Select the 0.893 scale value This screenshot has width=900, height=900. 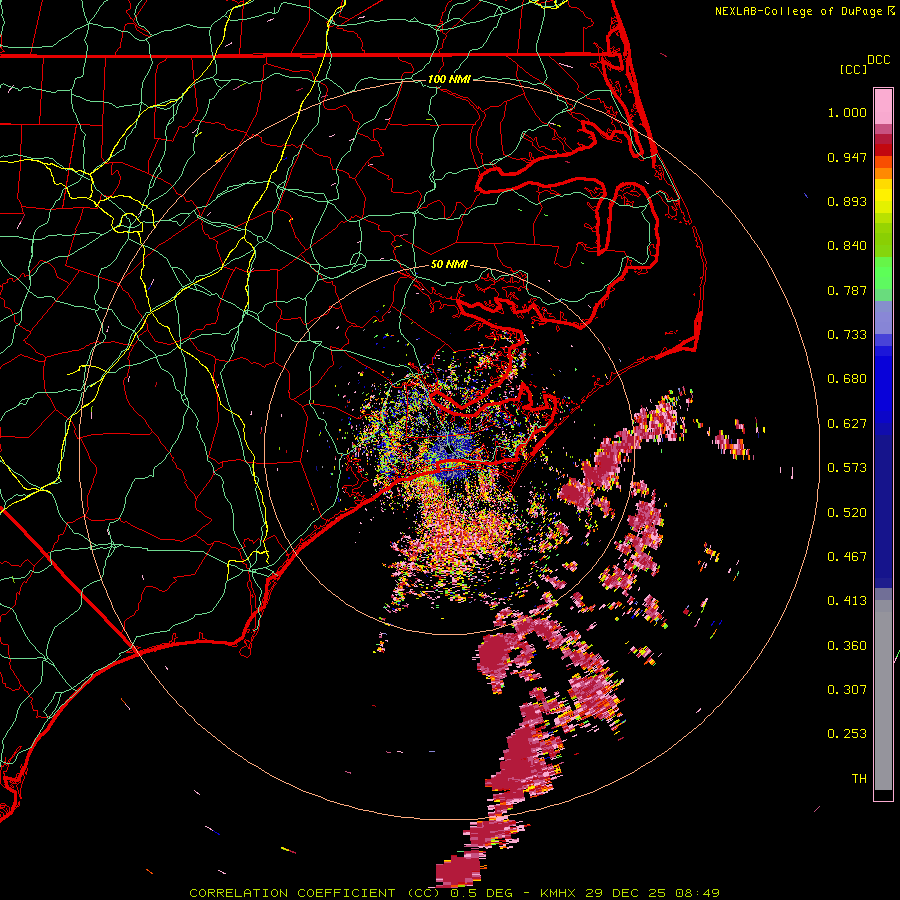(x=847, y=201)
